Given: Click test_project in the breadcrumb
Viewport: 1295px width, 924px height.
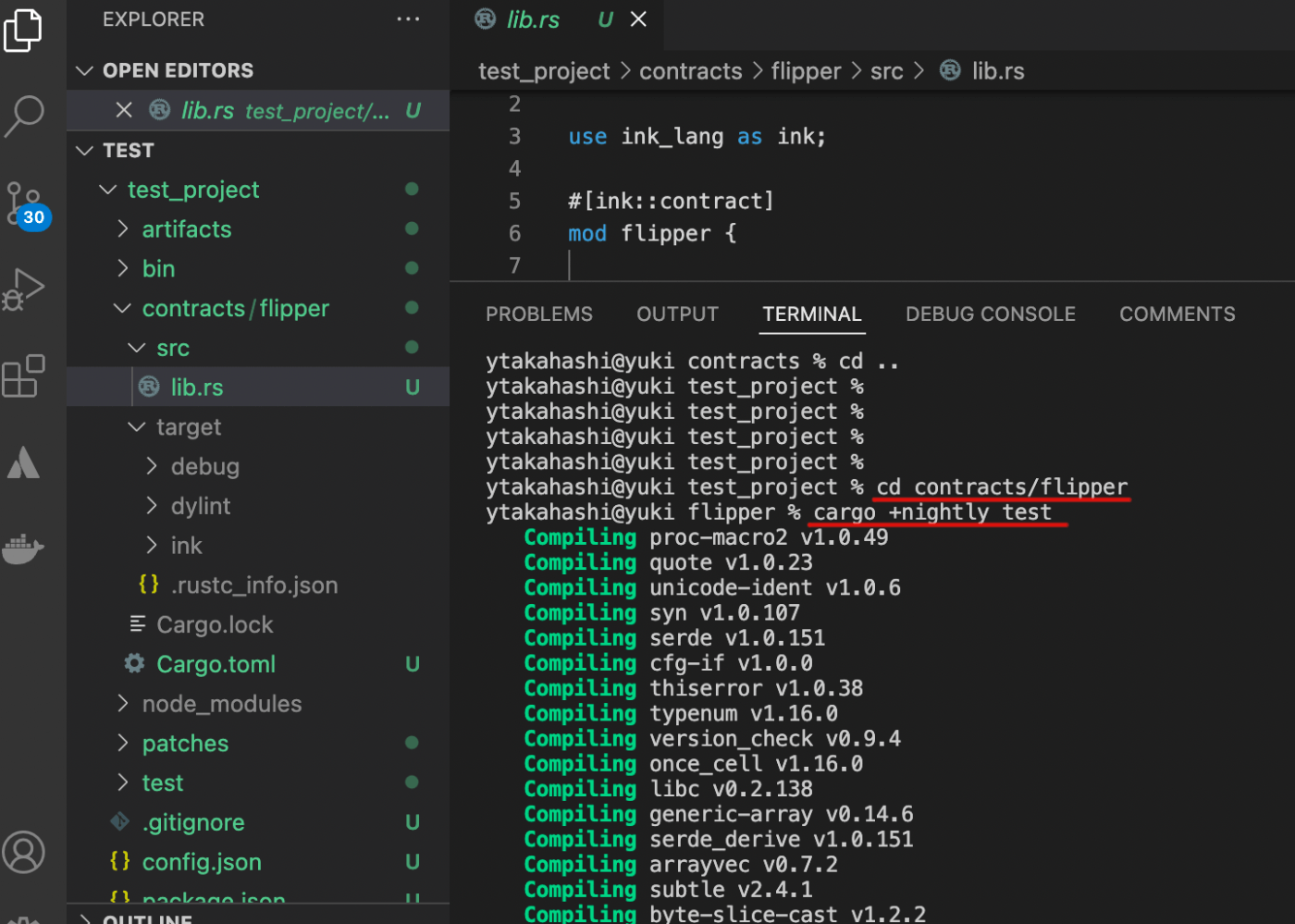Looking at the screenshot, I should pos(544,71).
